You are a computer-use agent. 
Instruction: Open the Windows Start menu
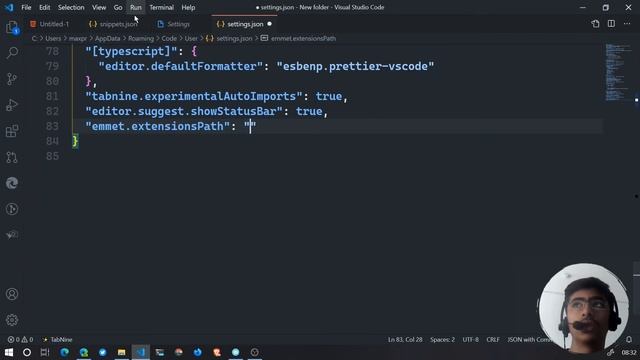(x=9, y=352)
